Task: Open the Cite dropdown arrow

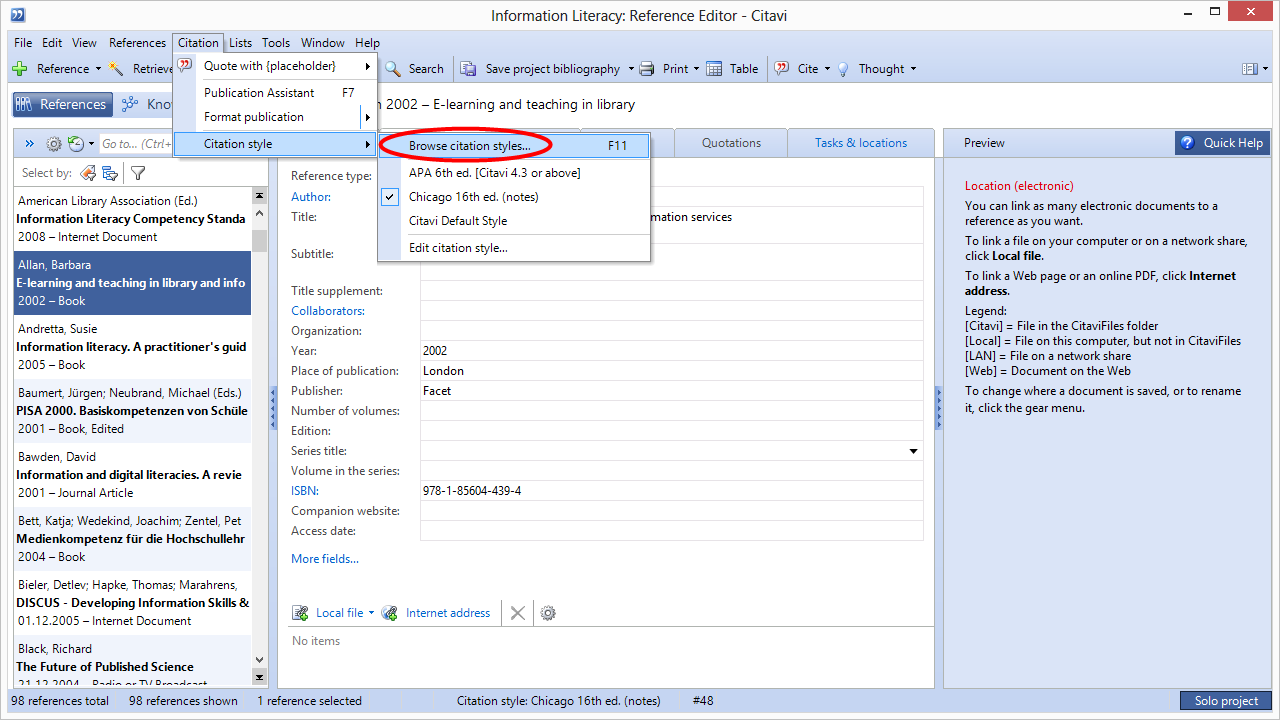Action: [828, 69]
